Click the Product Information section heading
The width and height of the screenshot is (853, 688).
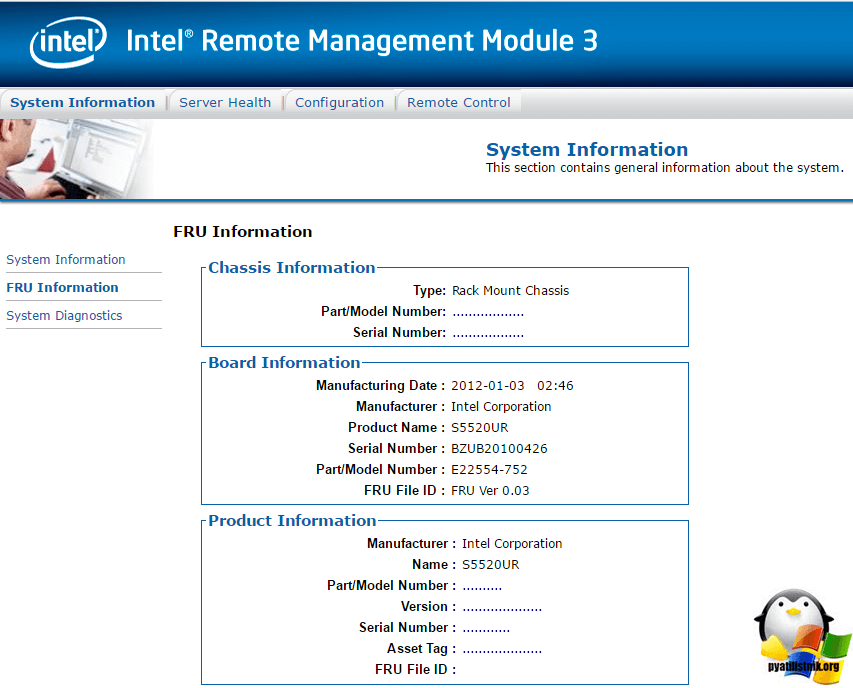292,520
